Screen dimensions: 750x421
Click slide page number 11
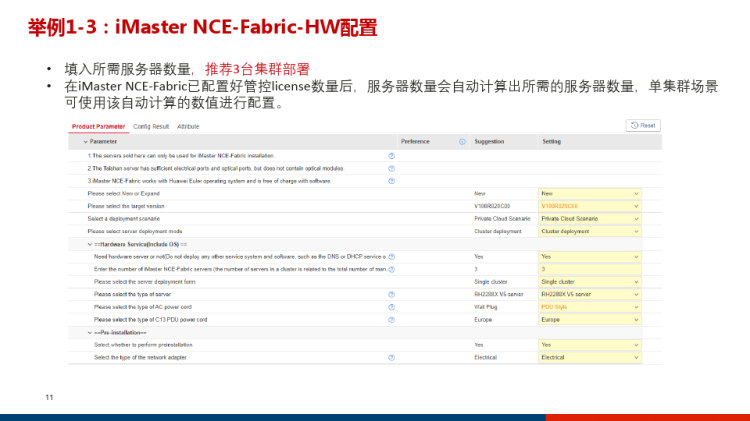point(49,397)
